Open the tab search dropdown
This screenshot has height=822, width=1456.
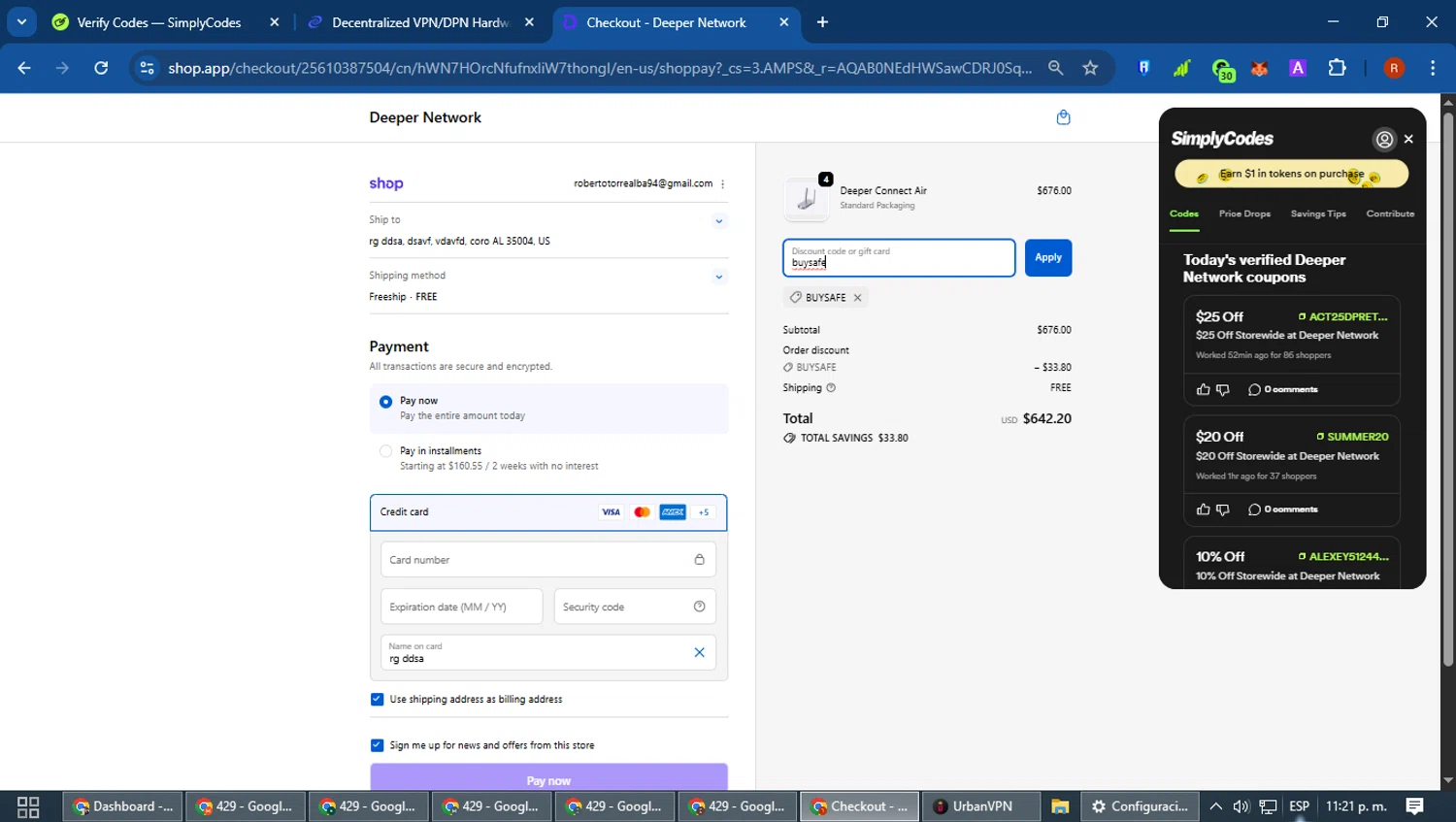(21, 22)
